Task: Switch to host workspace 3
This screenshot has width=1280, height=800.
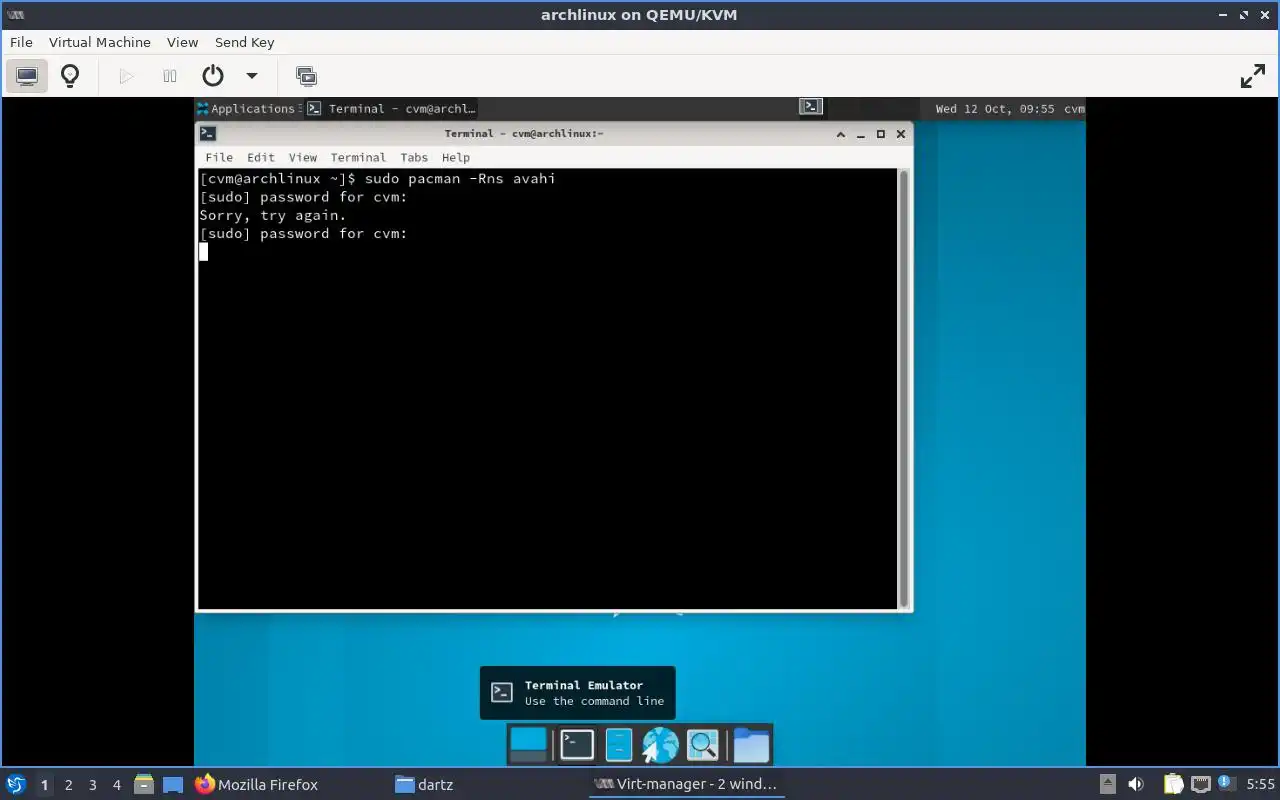Action: pyautogui.click(x=93, y=785)
